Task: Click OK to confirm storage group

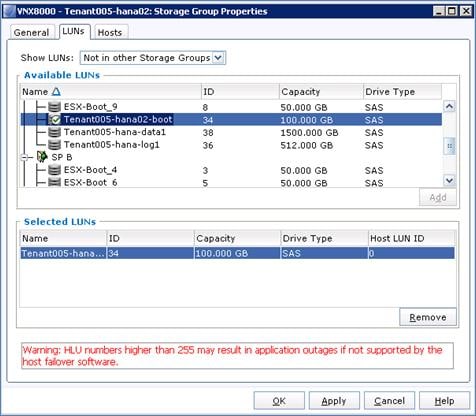Action: click(279, 401)
